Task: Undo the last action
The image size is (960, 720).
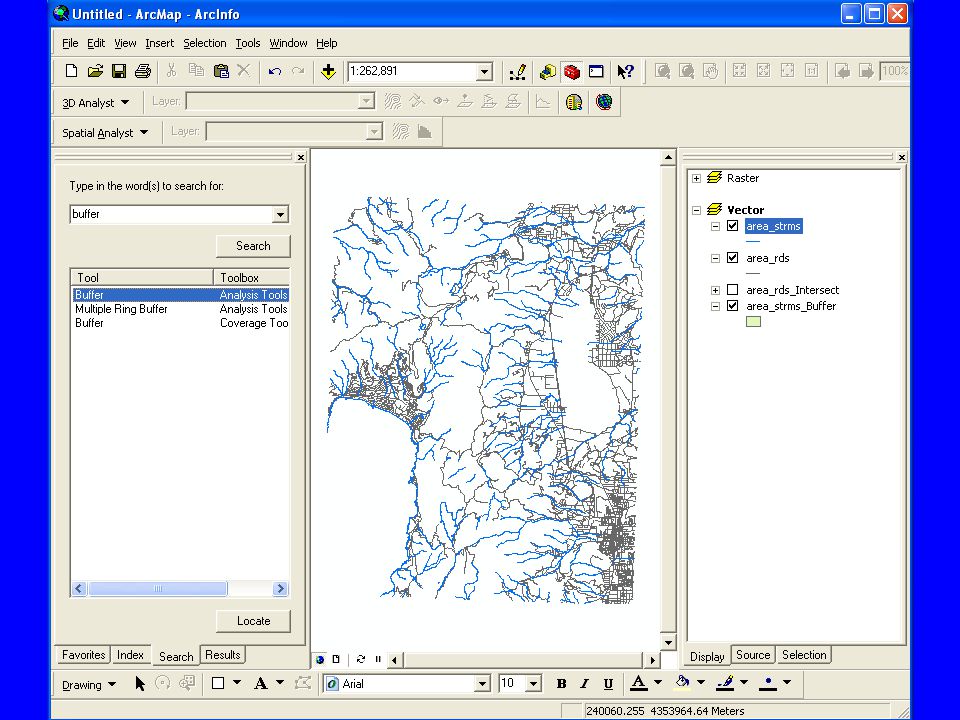Action: pos(274,71)
